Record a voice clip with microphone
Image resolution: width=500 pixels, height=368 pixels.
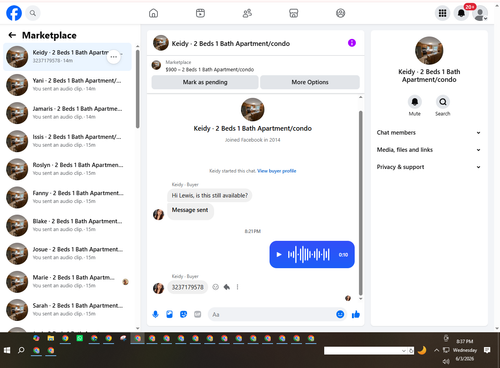tap(155, 314)
